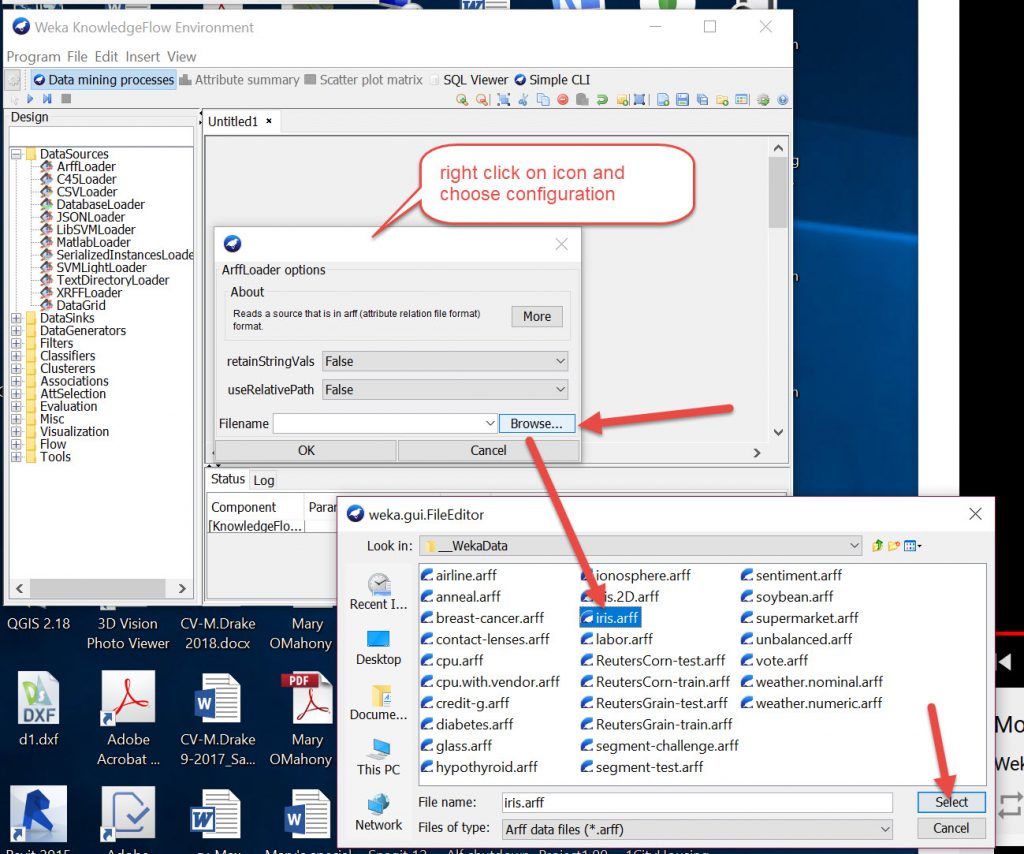
Task: Expand the DataSinks tree node
Action: tap(16, 318)
